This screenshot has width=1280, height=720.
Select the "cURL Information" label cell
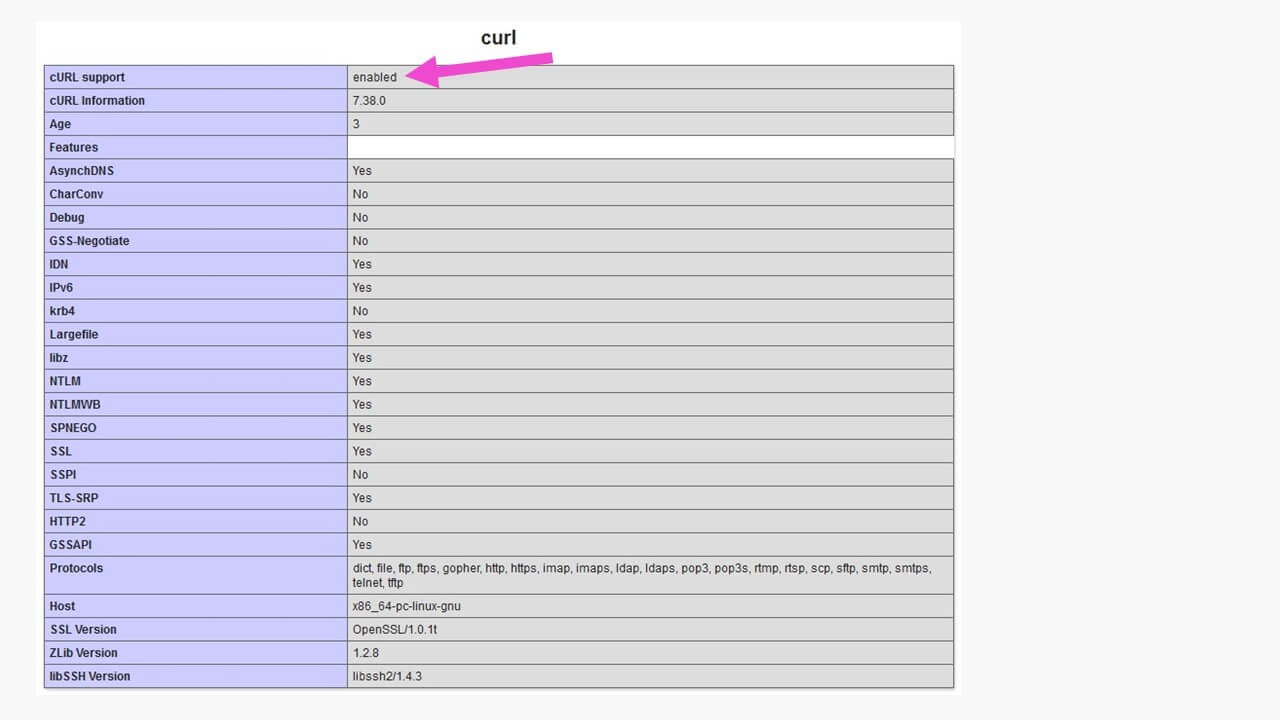pos(196,100)
